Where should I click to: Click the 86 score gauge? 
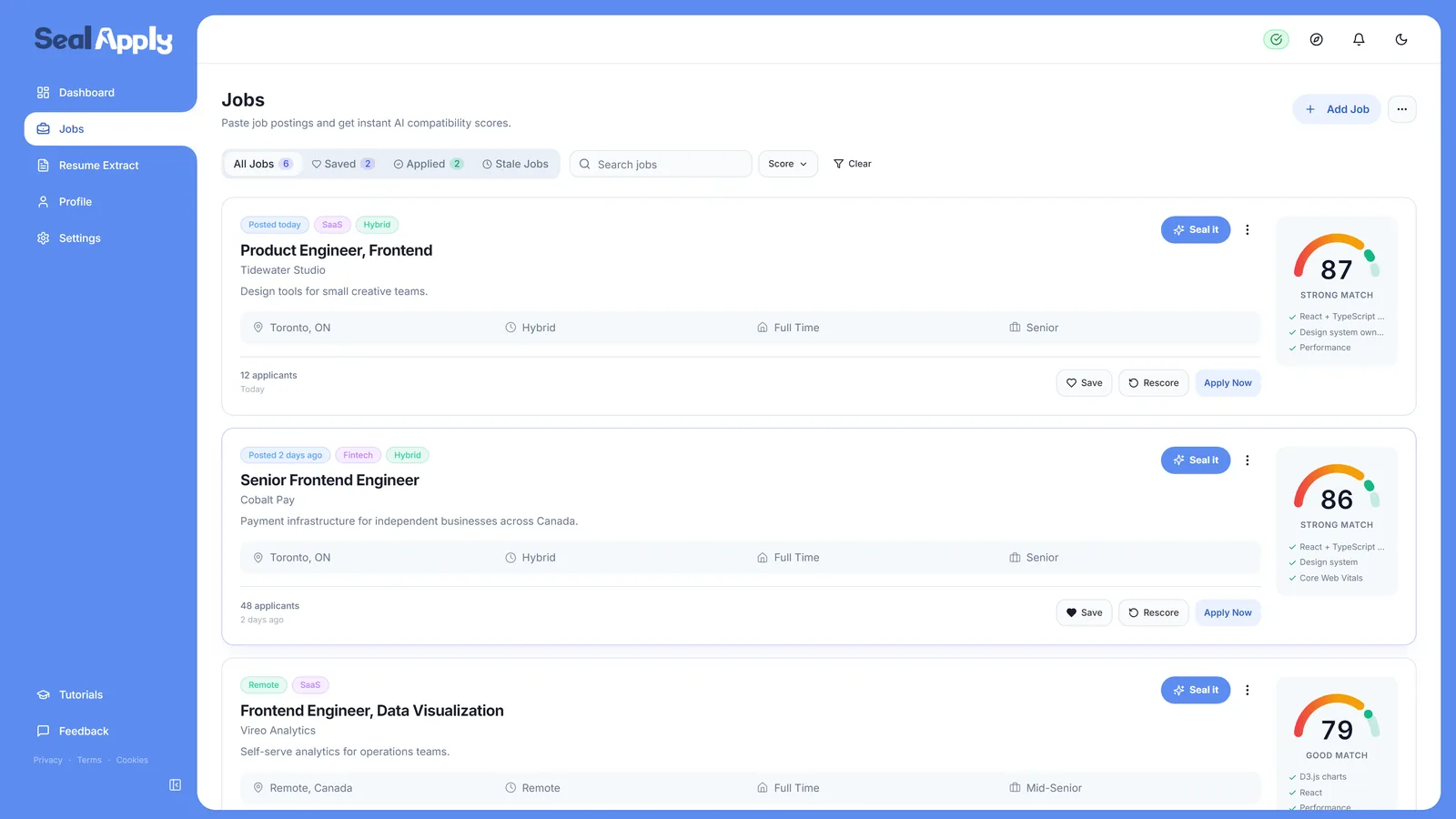click(1337, 488)
